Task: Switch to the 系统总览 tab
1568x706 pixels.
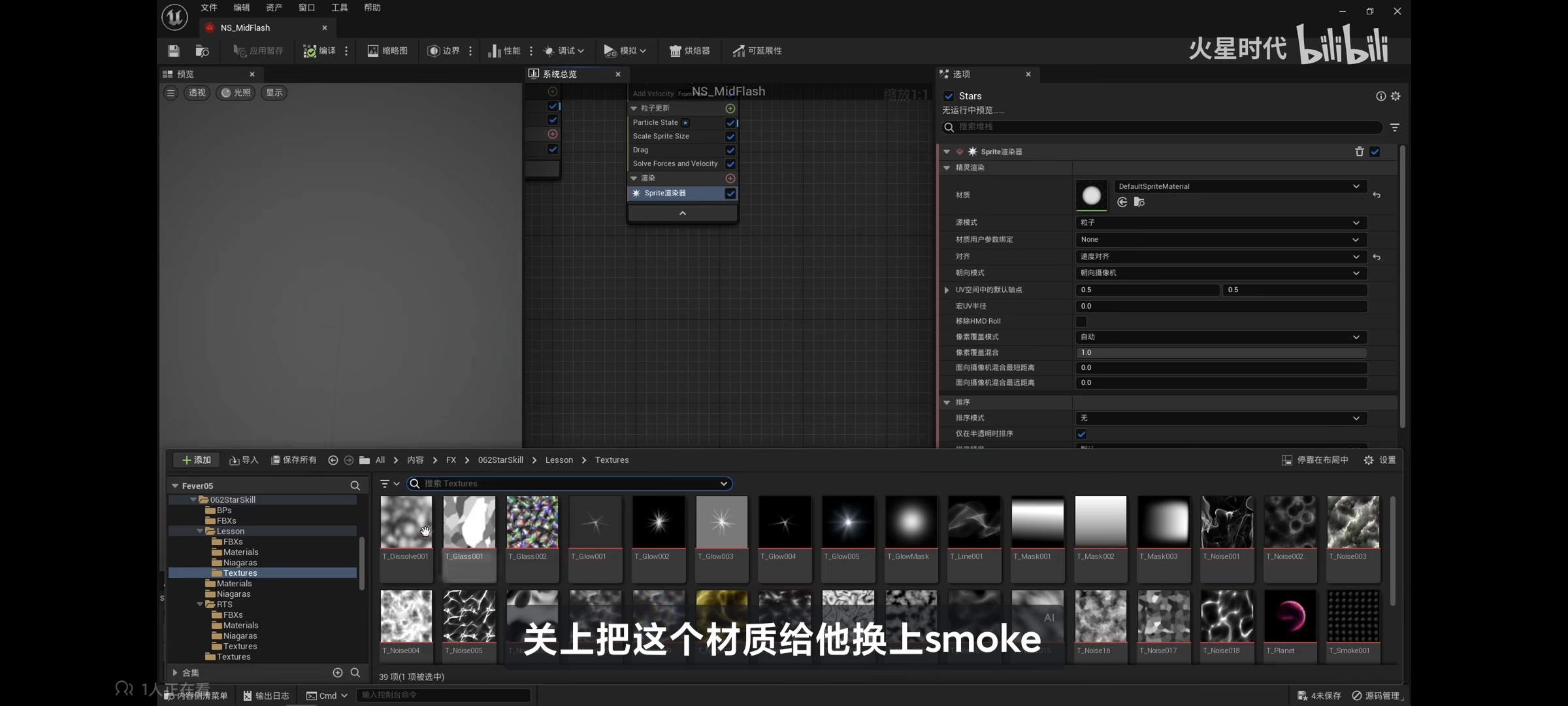Action: point(560,74)
